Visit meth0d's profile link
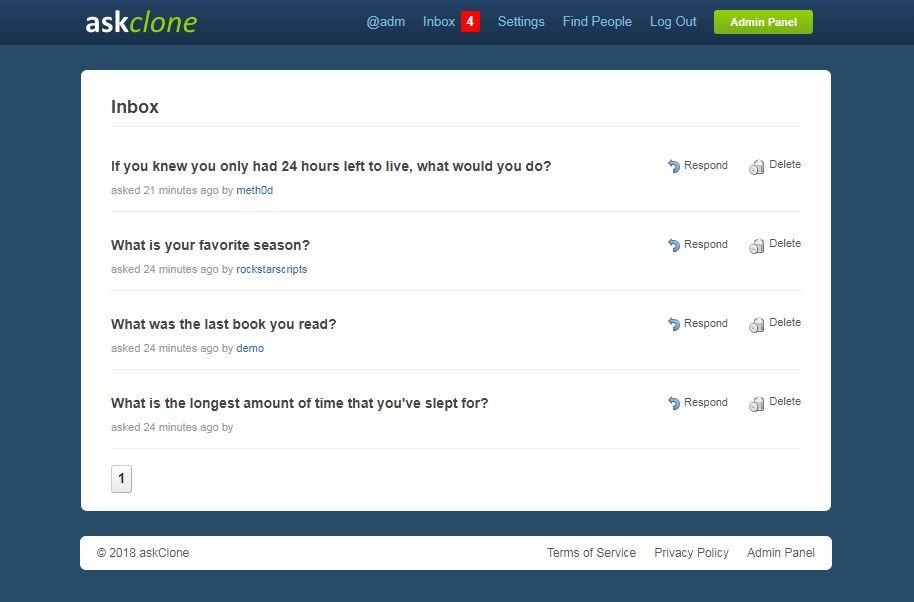Image resolution: width=914 pixels, height=602 pixels. coord(254,190)
